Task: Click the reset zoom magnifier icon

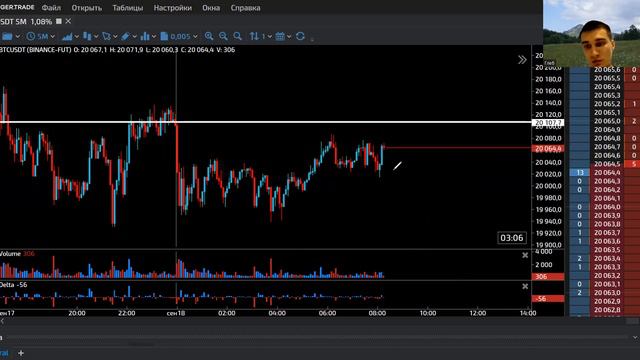Action: pyautogui.click(x=238, y=36)
